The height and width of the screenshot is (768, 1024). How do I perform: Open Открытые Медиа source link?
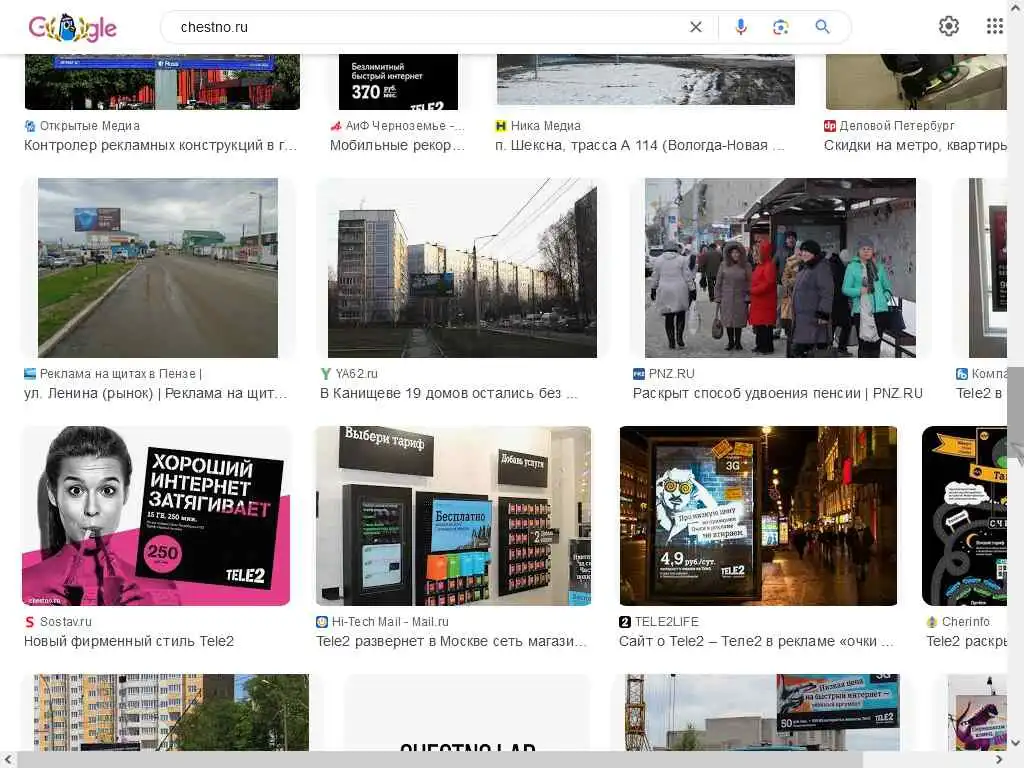[89, 125]
